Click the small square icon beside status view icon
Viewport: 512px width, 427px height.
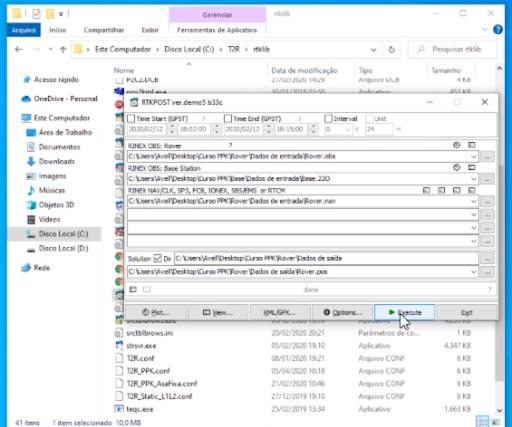pyautogui.click(x=147, y=289)
